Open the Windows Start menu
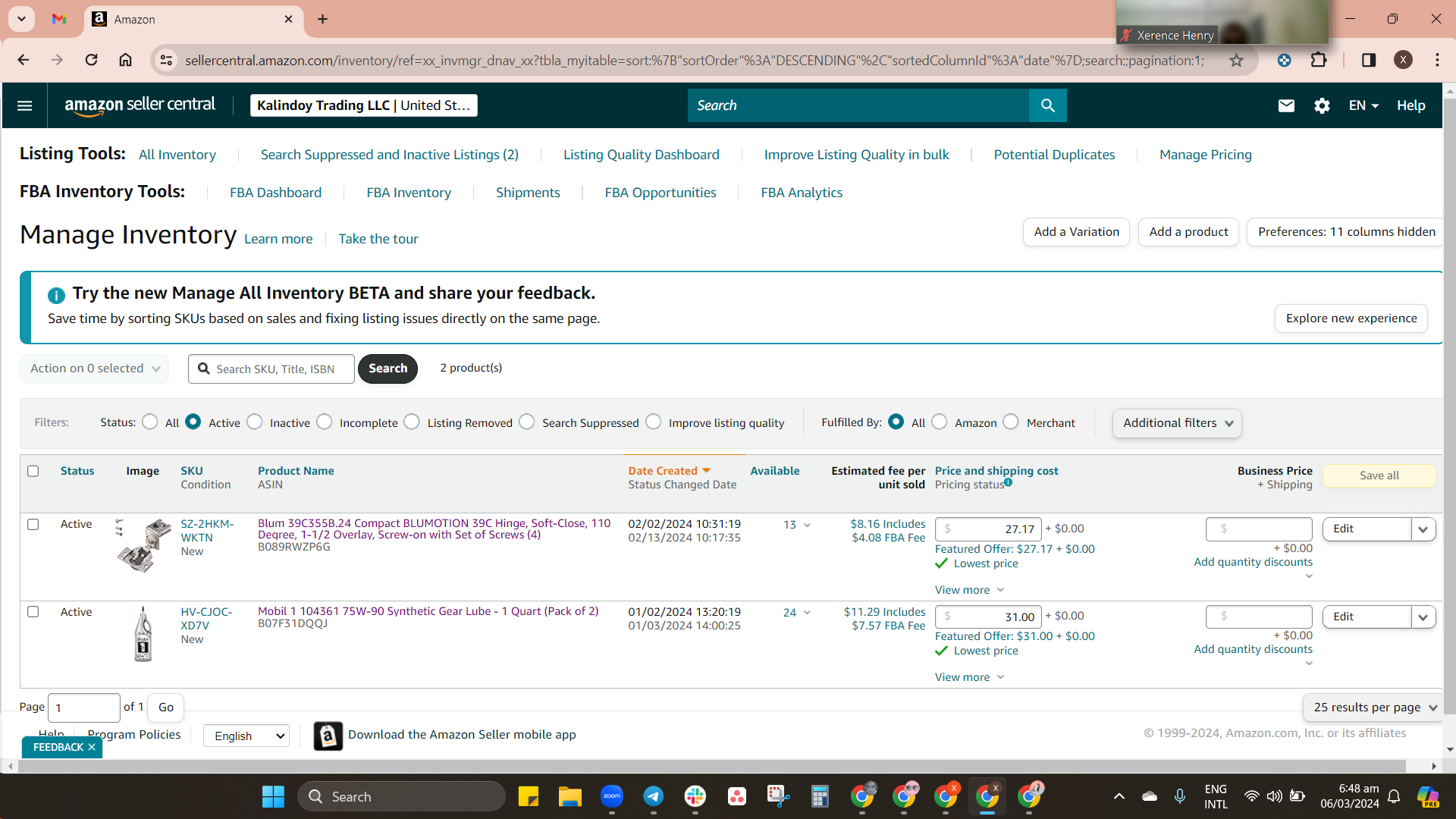Viewport: 1456px width, 819px height. click(273, 796)
